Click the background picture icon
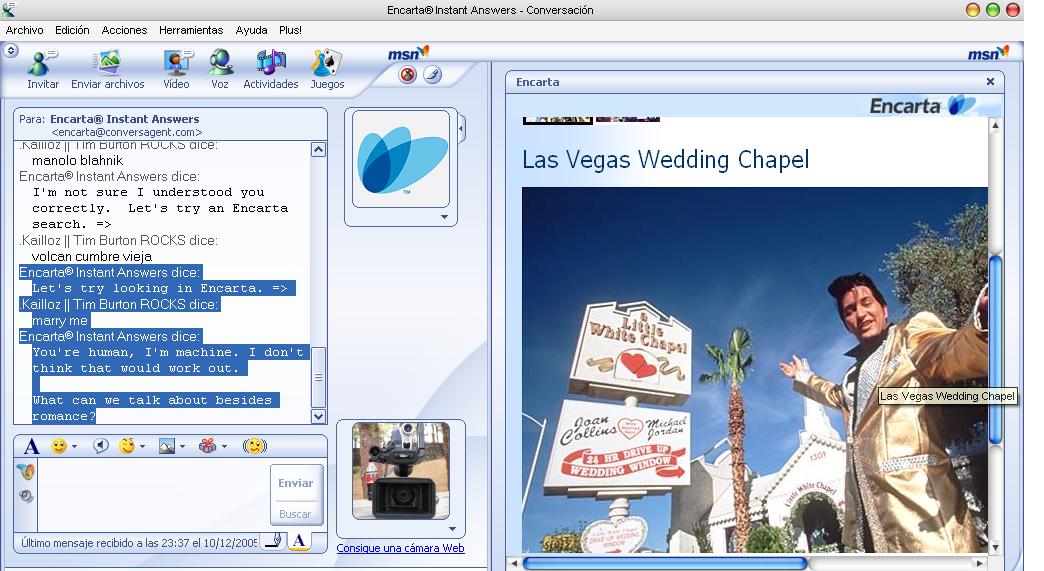1044x571 pixels. pos(166,446)
